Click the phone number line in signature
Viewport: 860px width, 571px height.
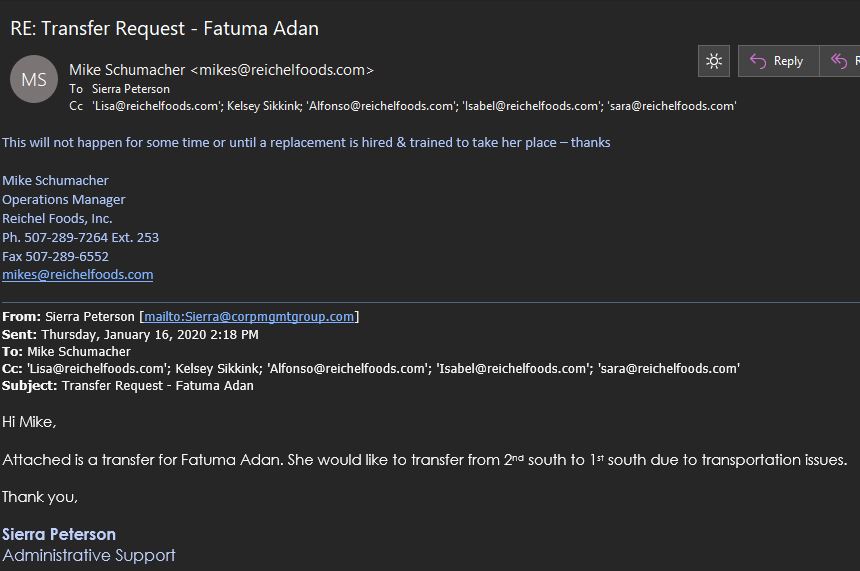tap(80, 237)
